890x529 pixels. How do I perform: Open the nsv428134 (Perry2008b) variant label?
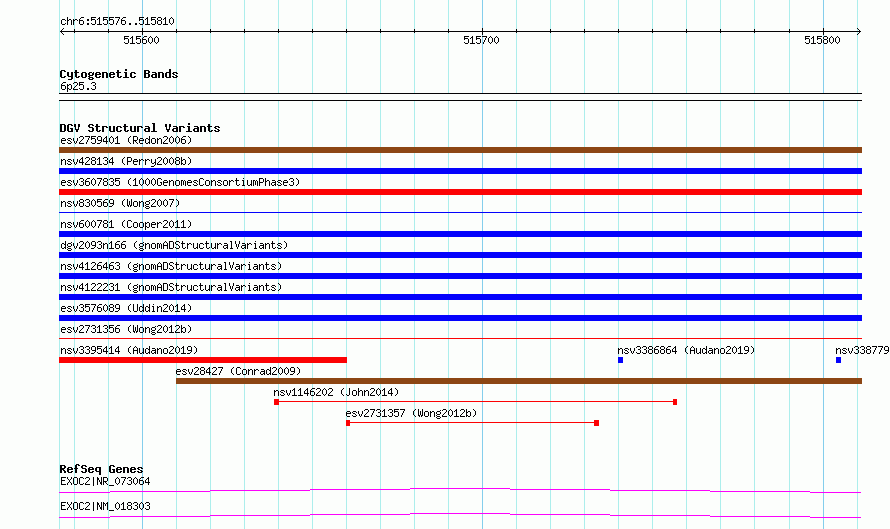[126, 161]
